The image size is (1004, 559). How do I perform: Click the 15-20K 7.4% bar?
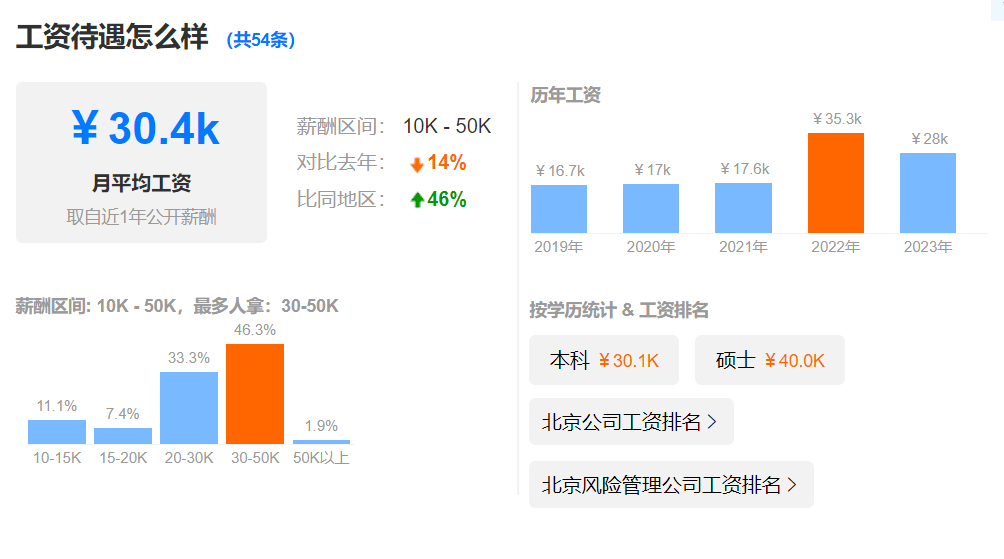[x=123, y=436]
